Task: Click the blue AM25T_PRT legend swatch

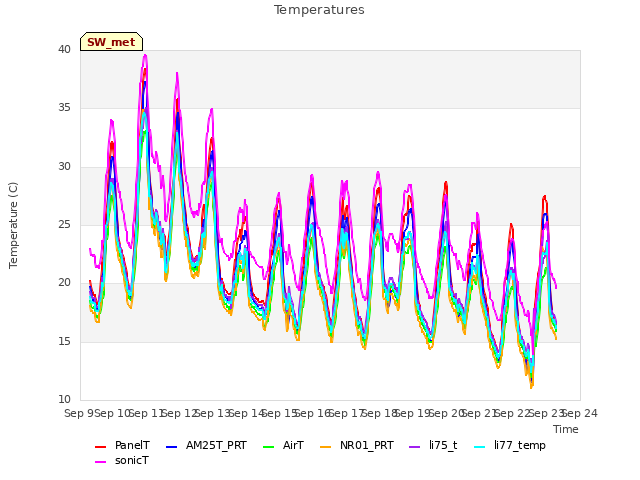Action: coord(171,447)
